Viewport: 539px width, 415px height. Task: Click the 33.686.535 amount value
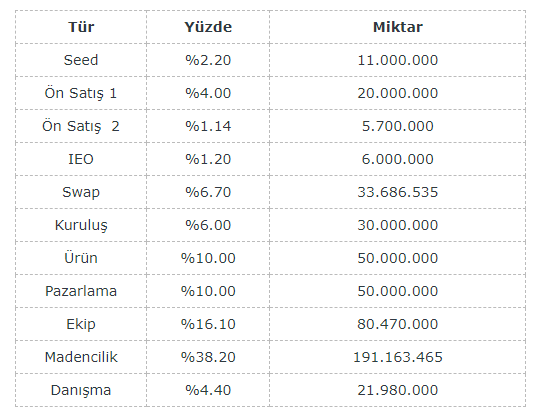click(x=398, y=192)
